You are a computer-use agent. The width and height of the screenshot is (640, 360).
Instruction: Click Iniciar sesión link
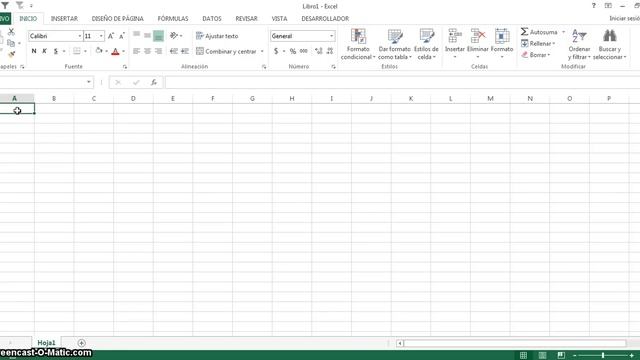point(624,19)
